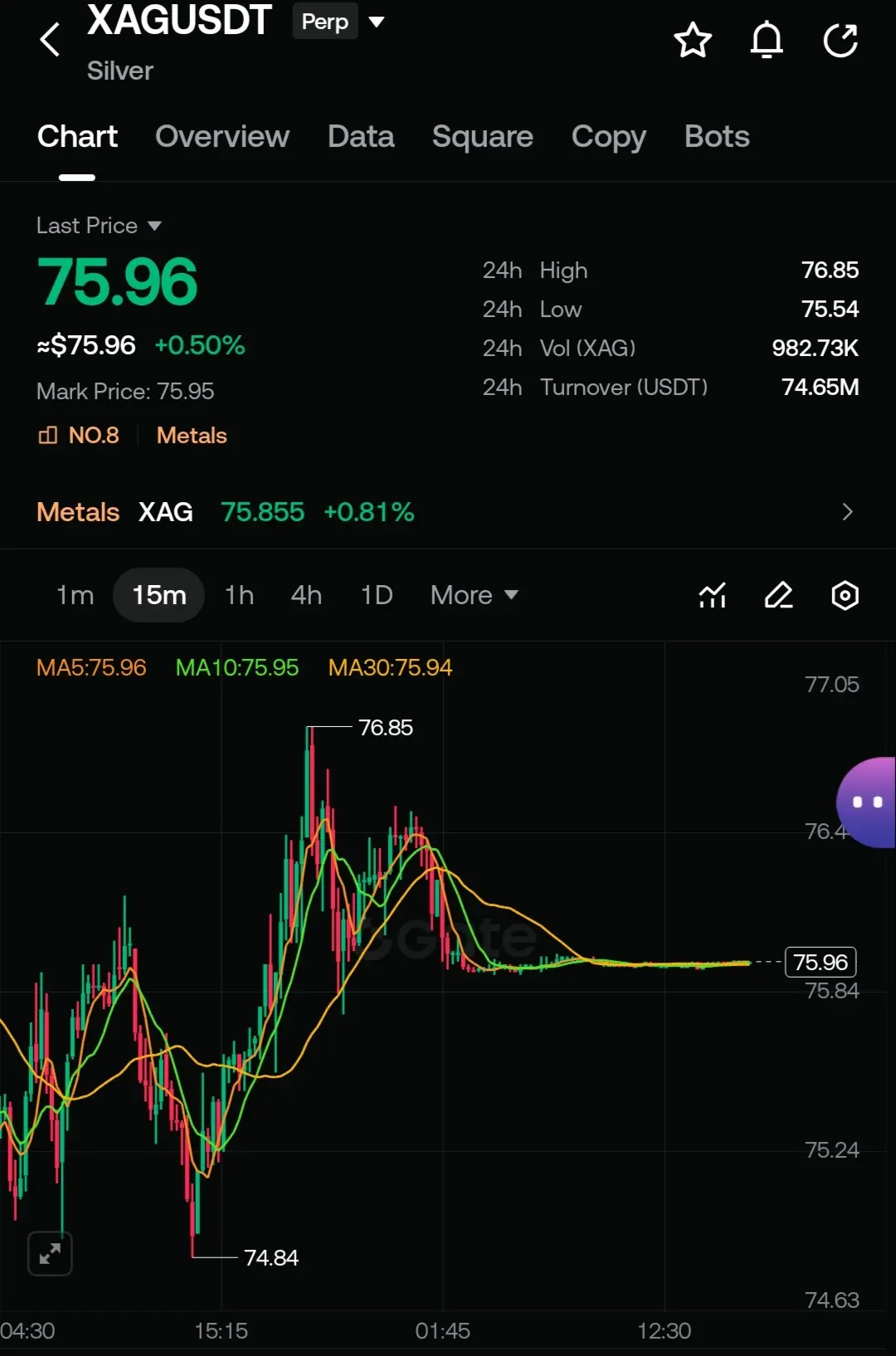The width and height of the screenshot is (896, 1356).
Task: Tap the 01:45 time axis label
Action: coord(443,1331)
